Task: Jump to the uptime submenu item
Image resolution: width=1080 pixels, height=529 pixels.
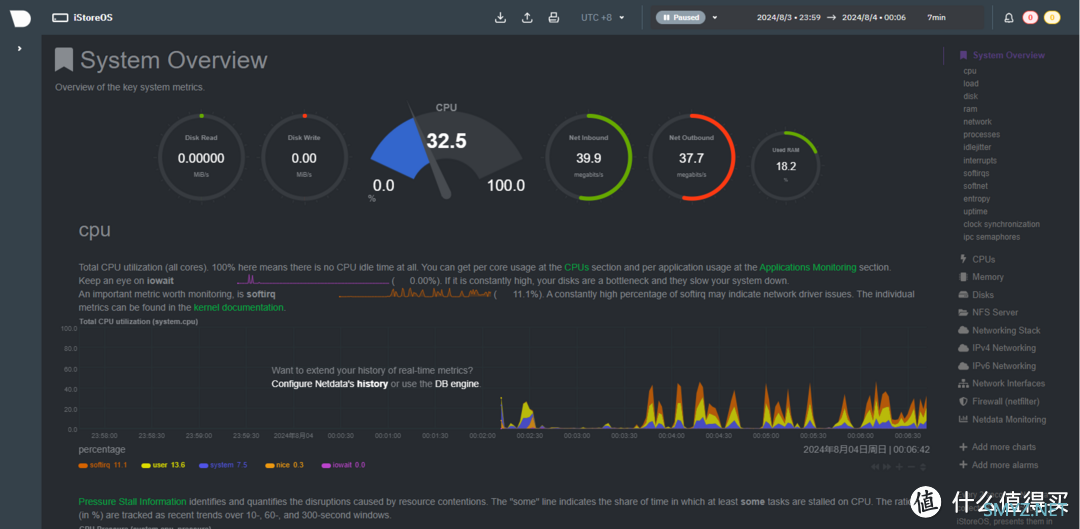Action: coord(975,211)
